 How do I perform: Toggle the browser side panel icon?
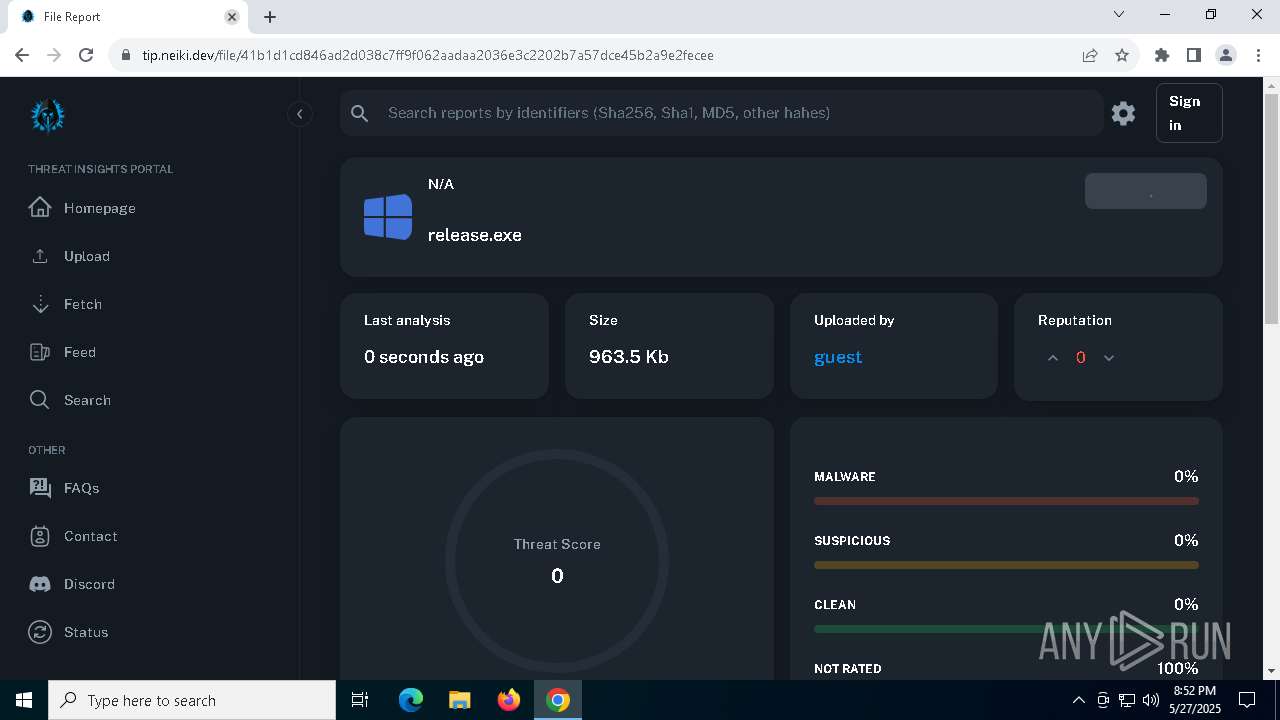pyautogui.click(x=1194, y=55)
